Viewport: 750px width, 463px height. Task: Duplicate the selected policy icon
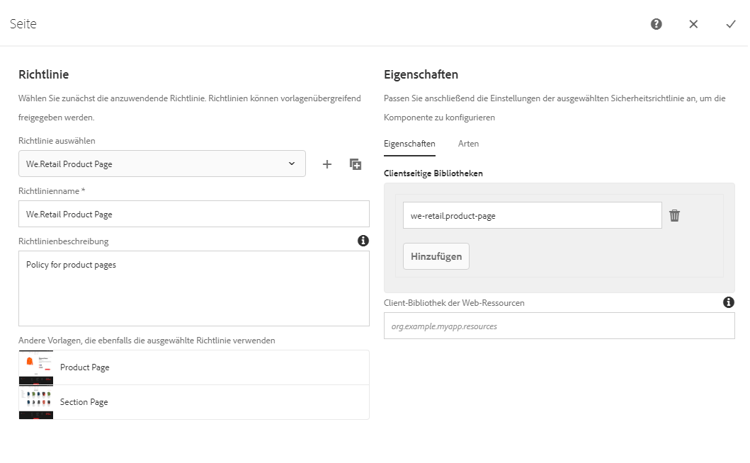[x=355, y=164]
